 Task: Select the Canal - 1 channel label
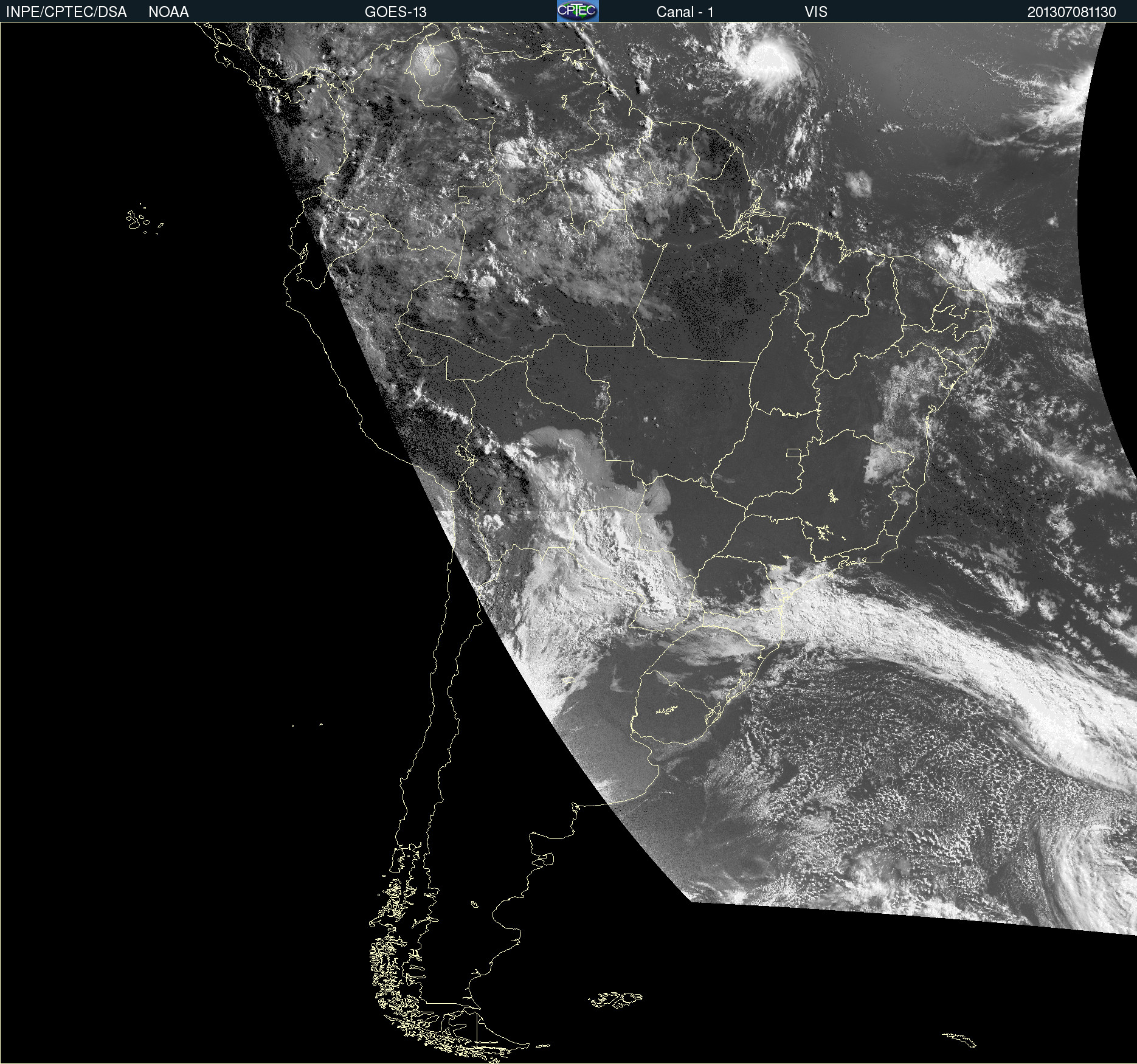685,12
